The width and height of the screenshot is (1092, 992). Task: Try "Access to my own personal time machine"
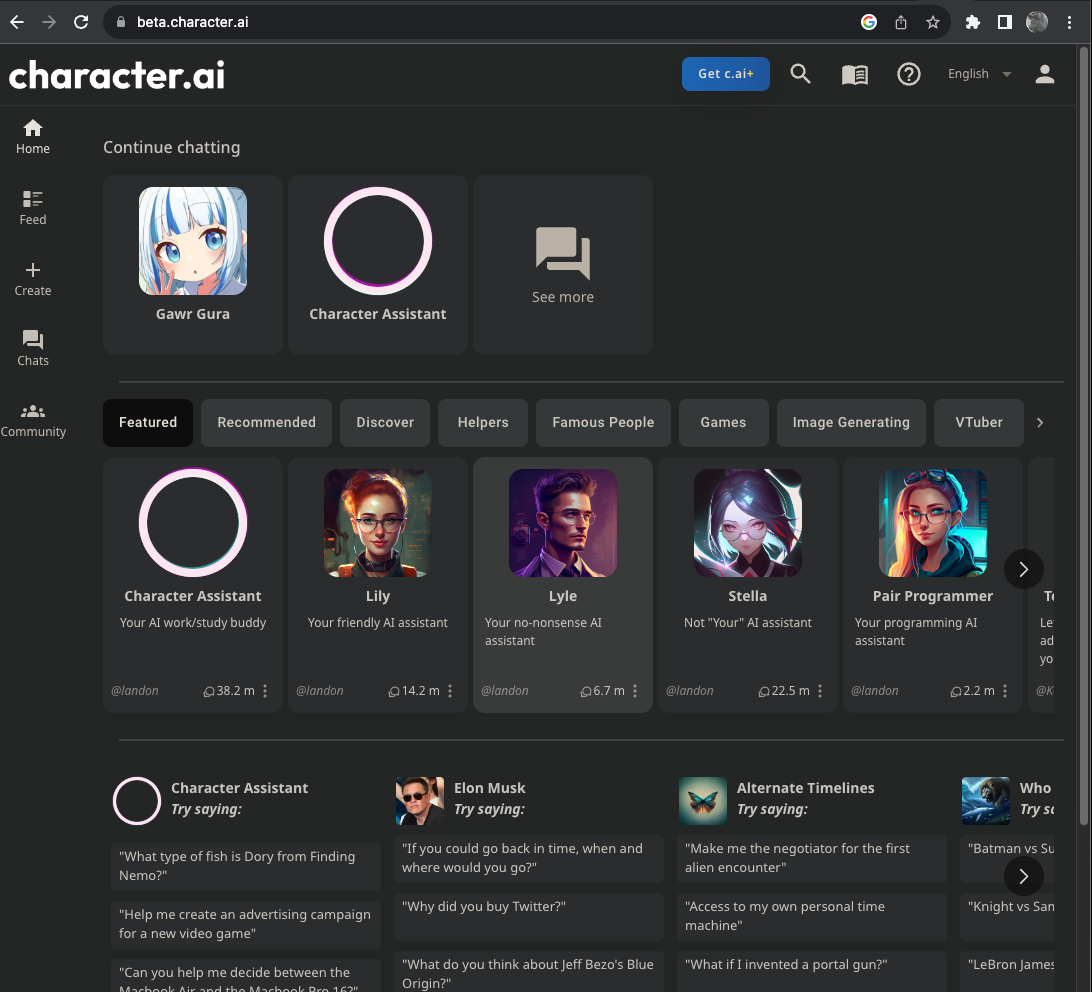point(811,917)
